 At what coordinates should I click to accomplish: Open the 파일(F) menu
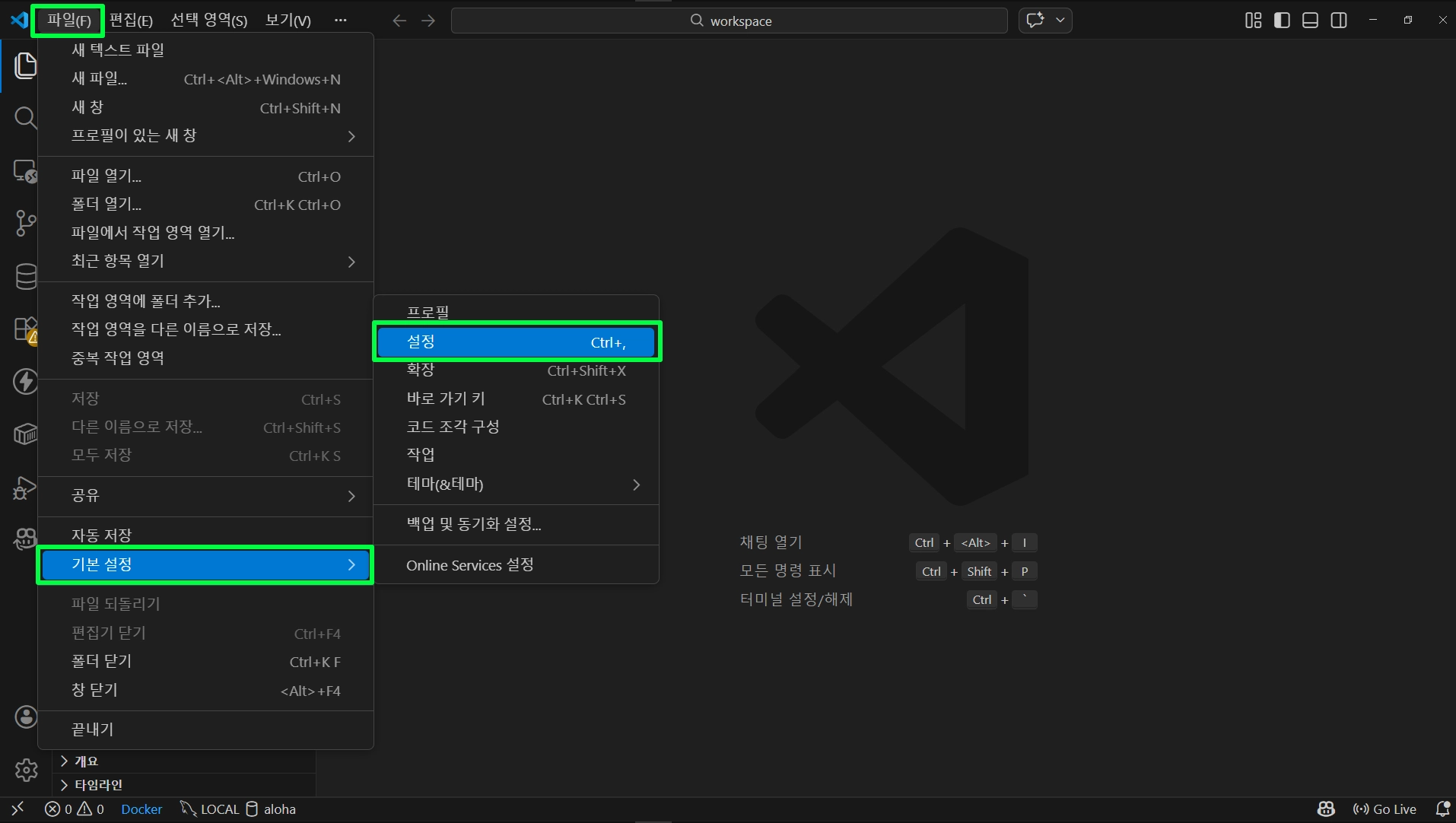click(68, 21)
